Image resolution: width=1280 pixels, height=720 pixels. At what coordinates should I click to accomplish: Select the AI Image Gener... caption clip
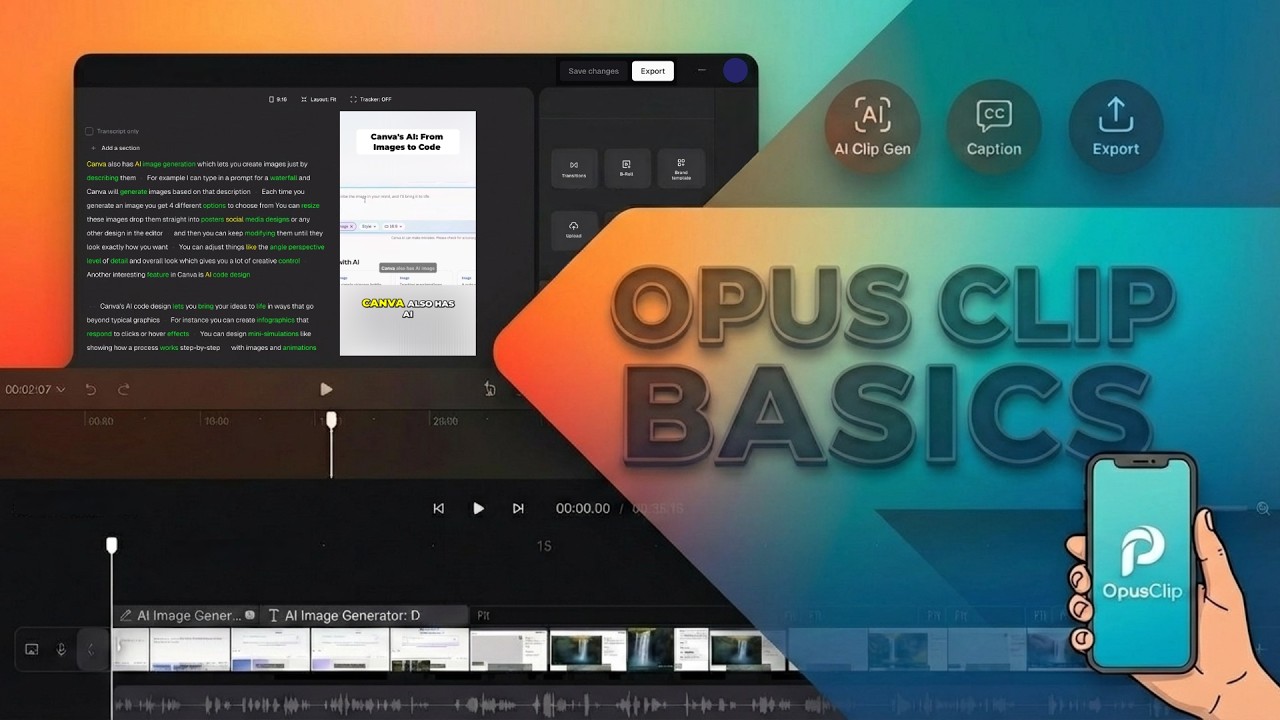(186, 616)
